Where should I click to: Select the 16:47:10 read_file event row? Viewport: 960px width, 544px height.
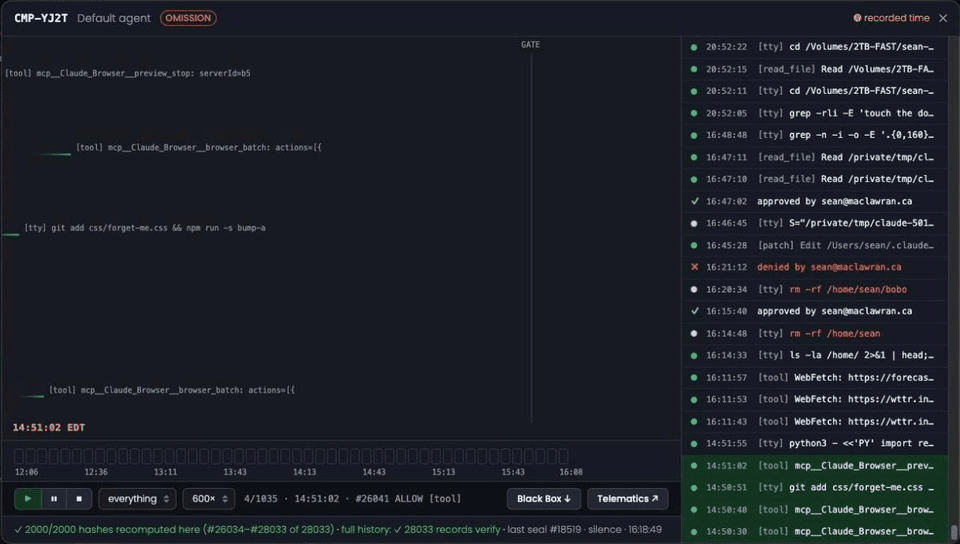(x=814, y=179)
